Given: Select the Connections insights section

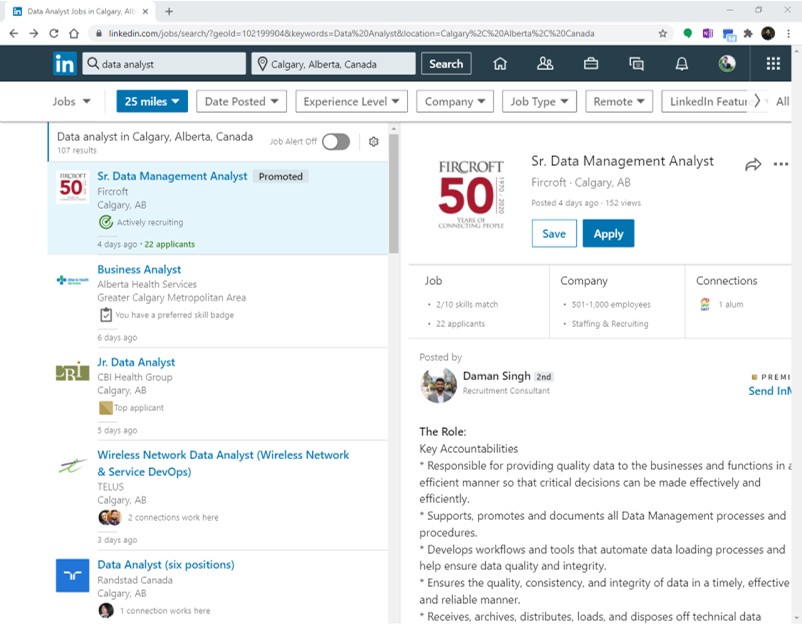Looking at the screenshot, I should (738, 302).
